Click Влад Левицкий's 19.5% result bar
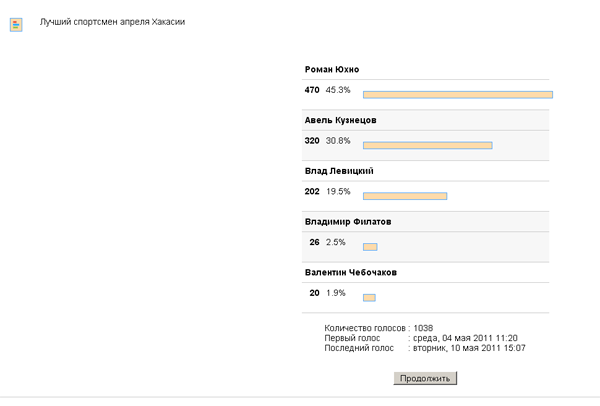 pos(404,196)
